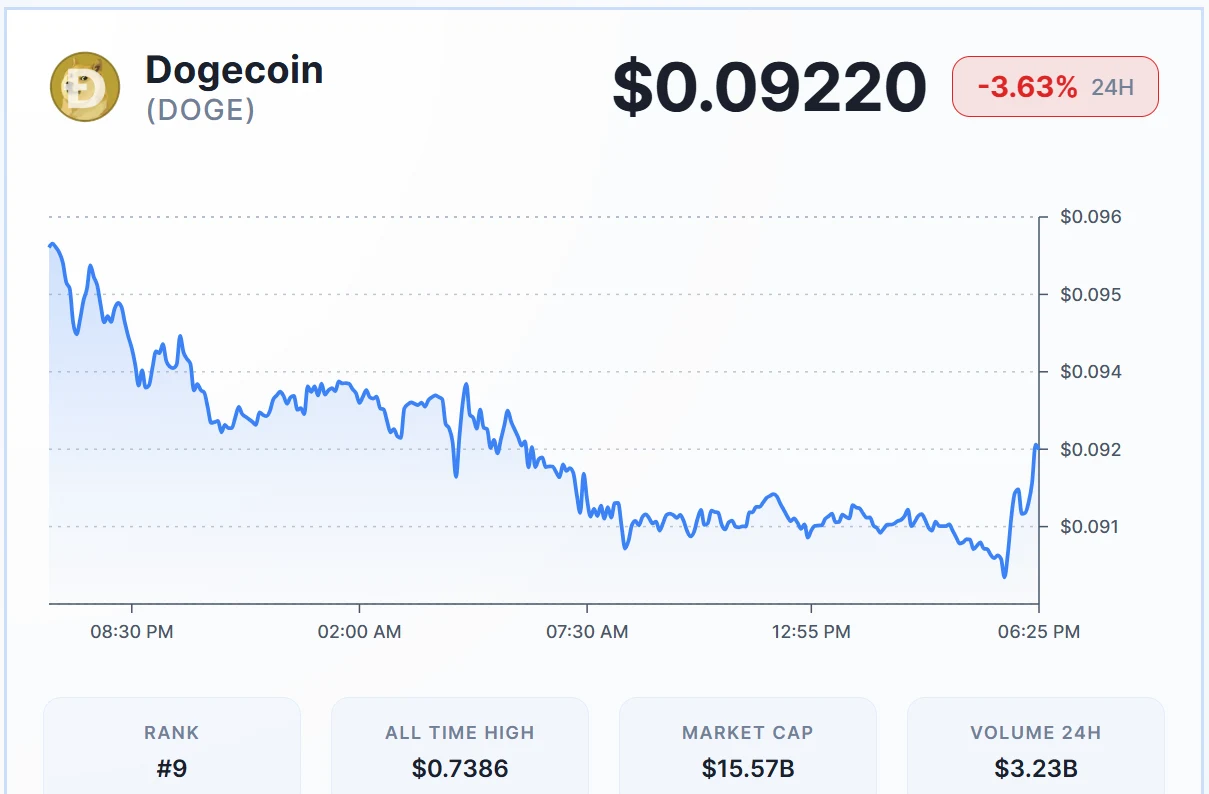Click the 08:30 PM time marker
The image size is (1209, 794).
click(132, 631)
